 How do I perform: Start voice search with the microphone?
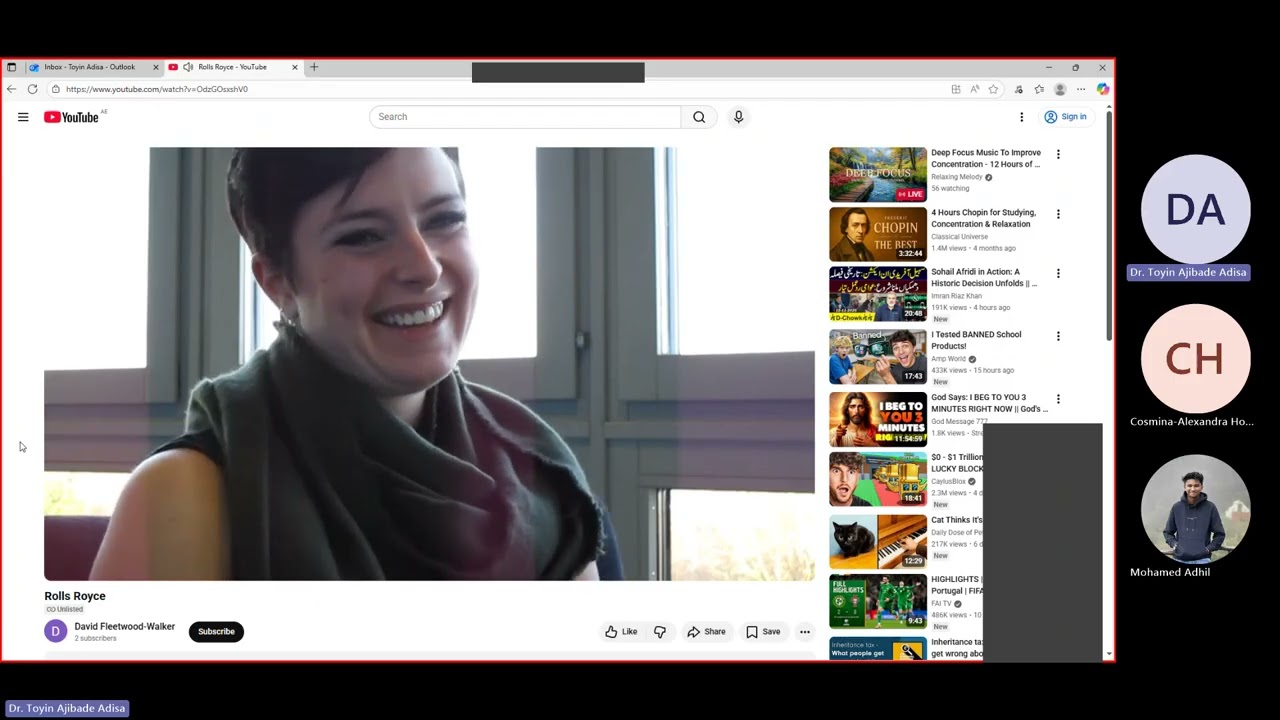tap(738, 117)
